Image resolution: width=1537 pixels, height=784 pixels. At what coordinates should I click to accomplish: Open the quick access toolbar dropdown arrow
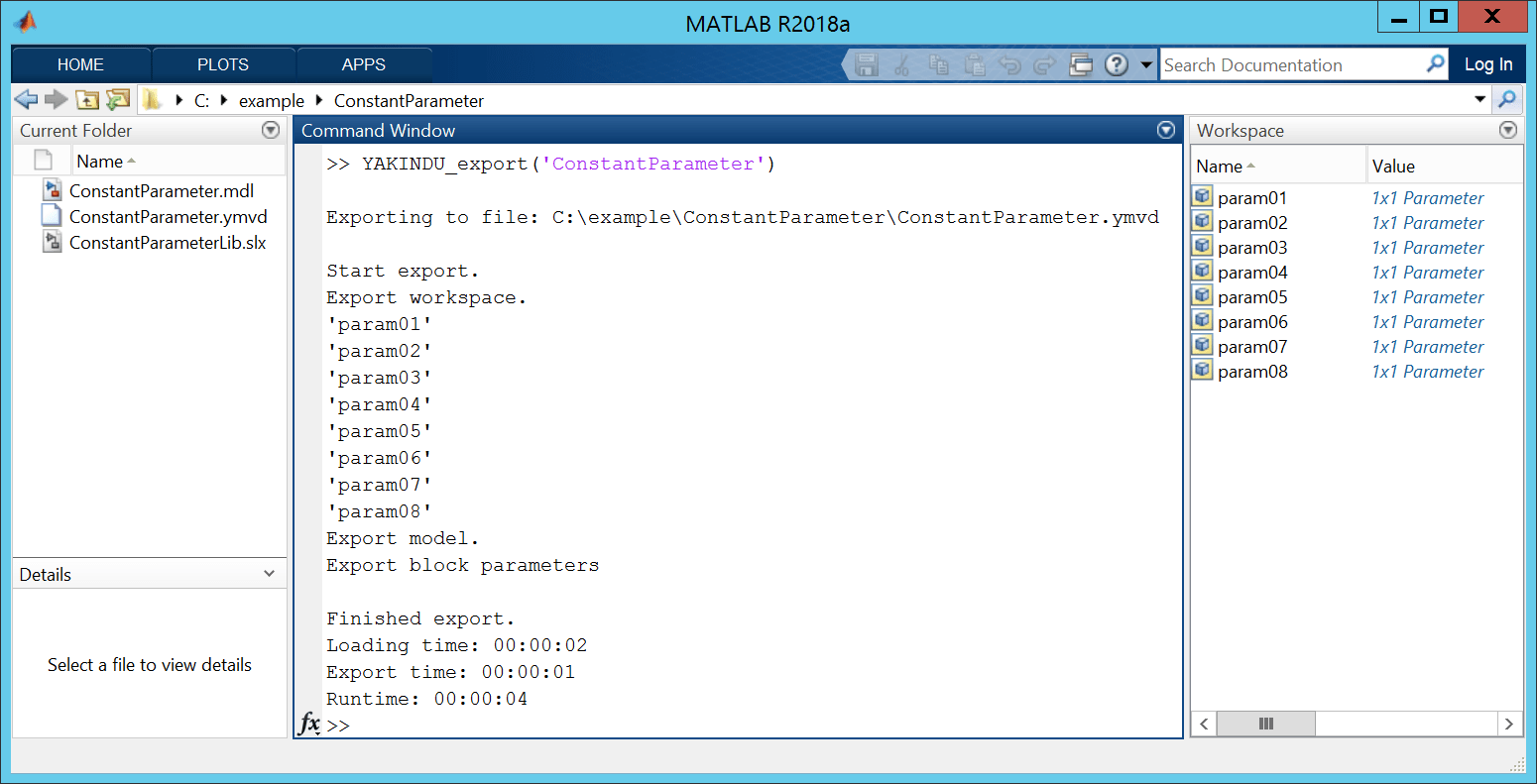[x=1146, y=65]
